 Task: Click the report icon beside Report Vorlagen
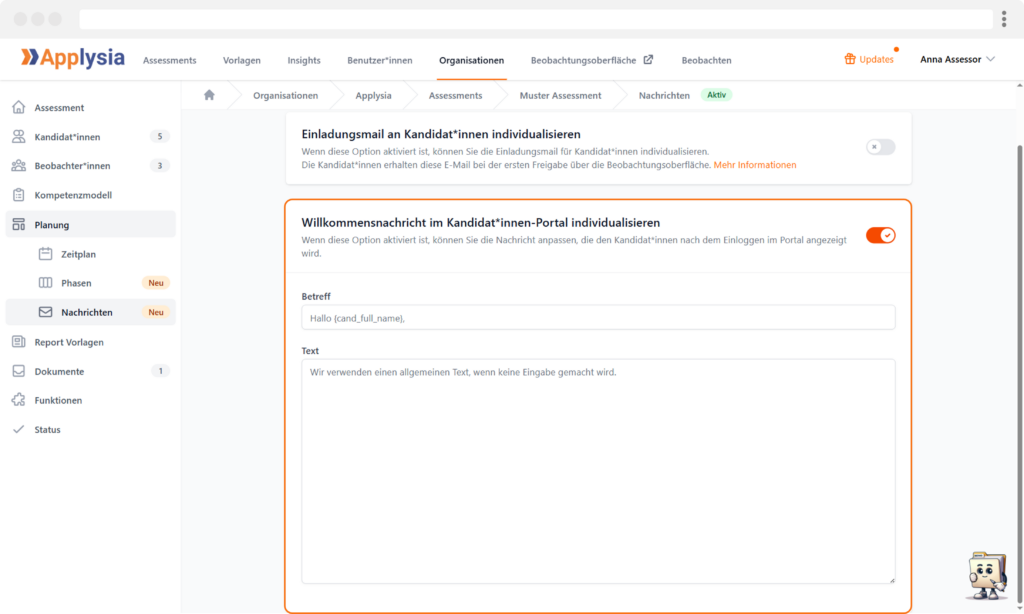click(x=18, y=342)
